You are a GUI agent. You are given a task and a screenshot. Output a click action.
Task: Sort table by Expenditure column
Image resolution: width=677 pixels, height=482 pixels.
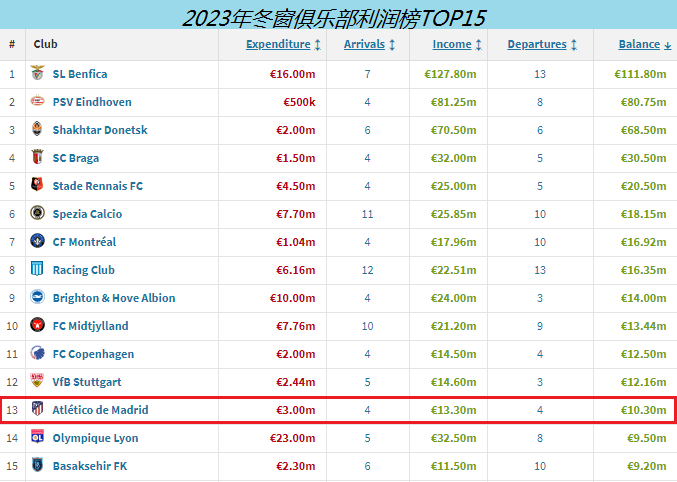(278, 44)
